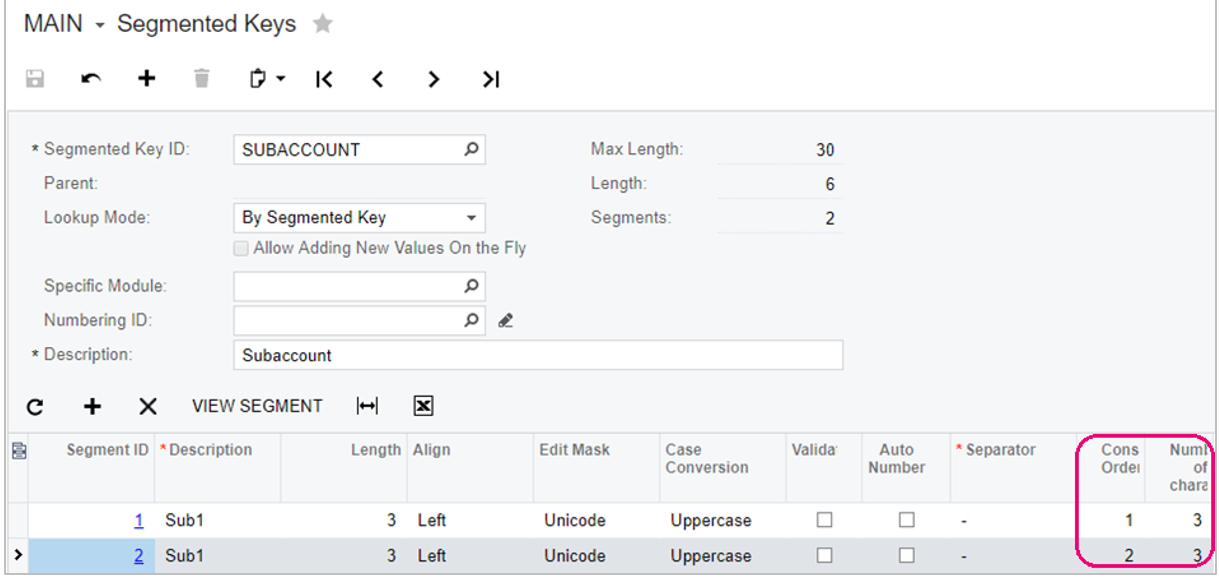Add a new record with the toolbar plus icon
This screenshot has width=1219, height=579.
(x=146, y=79)
